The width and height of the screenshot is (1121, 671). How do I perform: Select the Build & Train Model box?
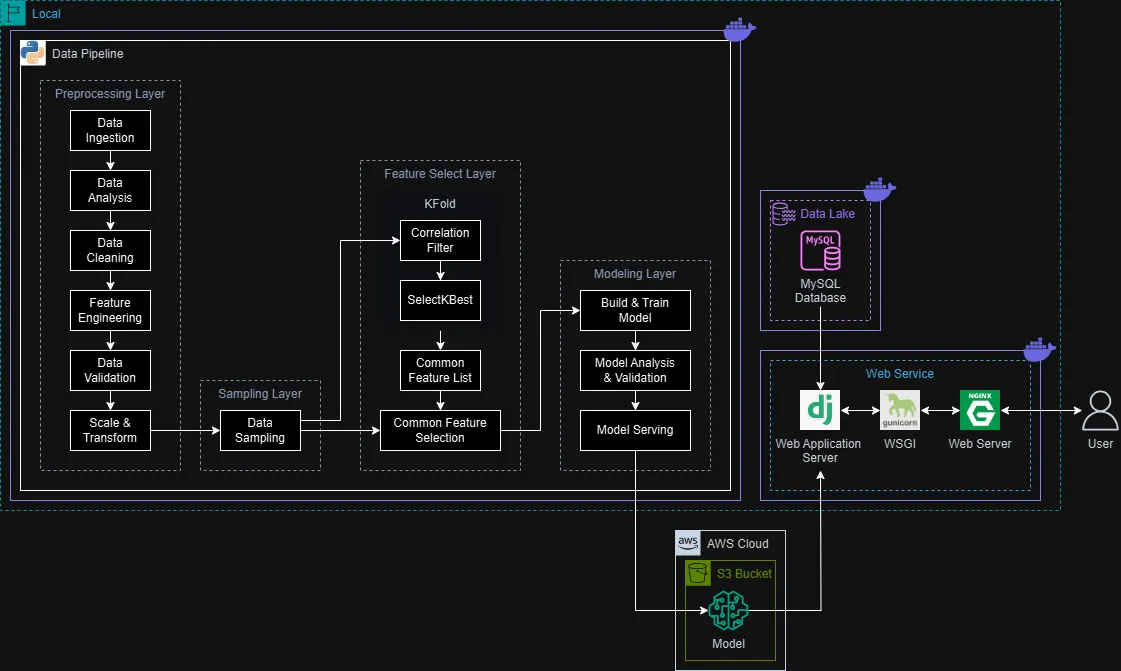click(x=635, y=310)
